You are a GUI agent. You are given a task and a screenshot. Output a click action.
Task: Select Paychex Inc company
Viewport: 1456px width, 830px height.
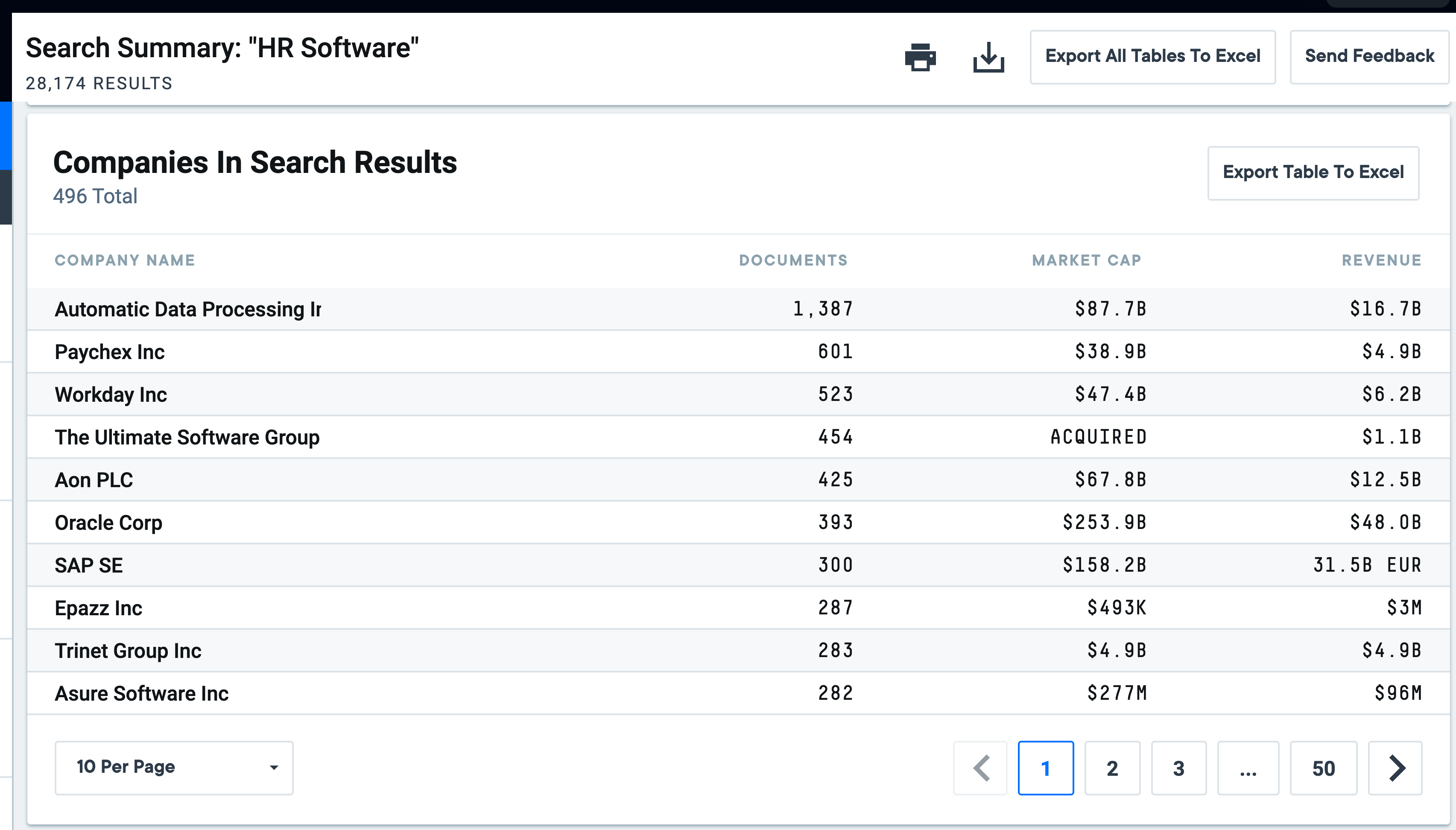point(109,352)
